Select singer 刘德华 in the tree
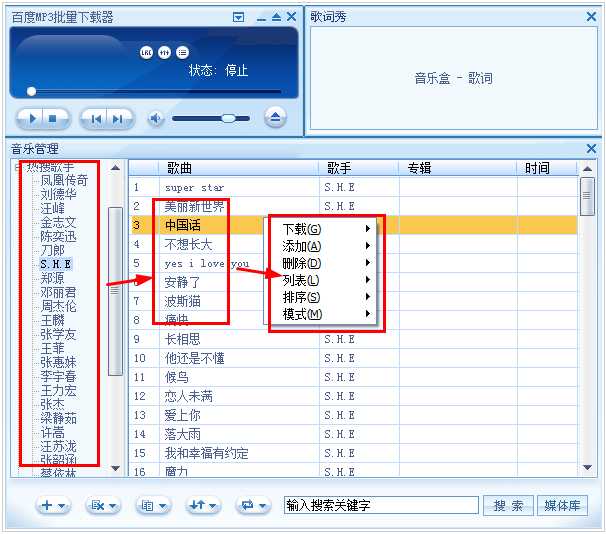Image resolution: width=606 pixels, height=534 pixels. pyautogui.click(x=58, y=194)
